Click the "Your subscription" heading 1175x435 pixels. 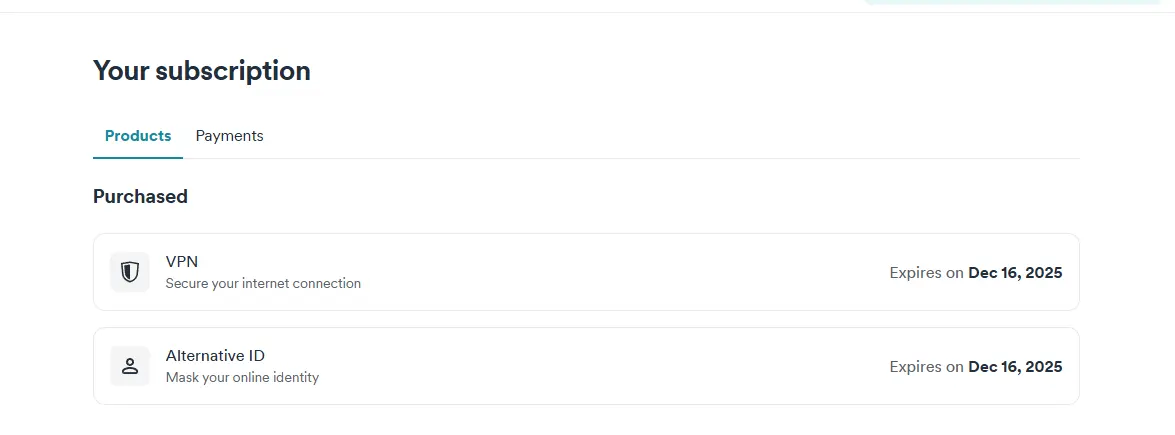click(202, 70)
